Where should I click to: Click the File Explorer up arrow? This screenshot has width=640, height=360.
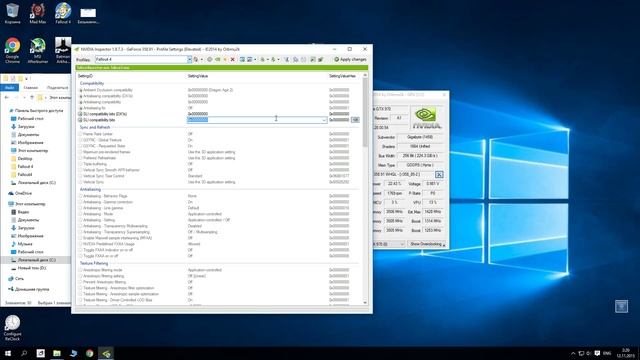click(32, 98)
